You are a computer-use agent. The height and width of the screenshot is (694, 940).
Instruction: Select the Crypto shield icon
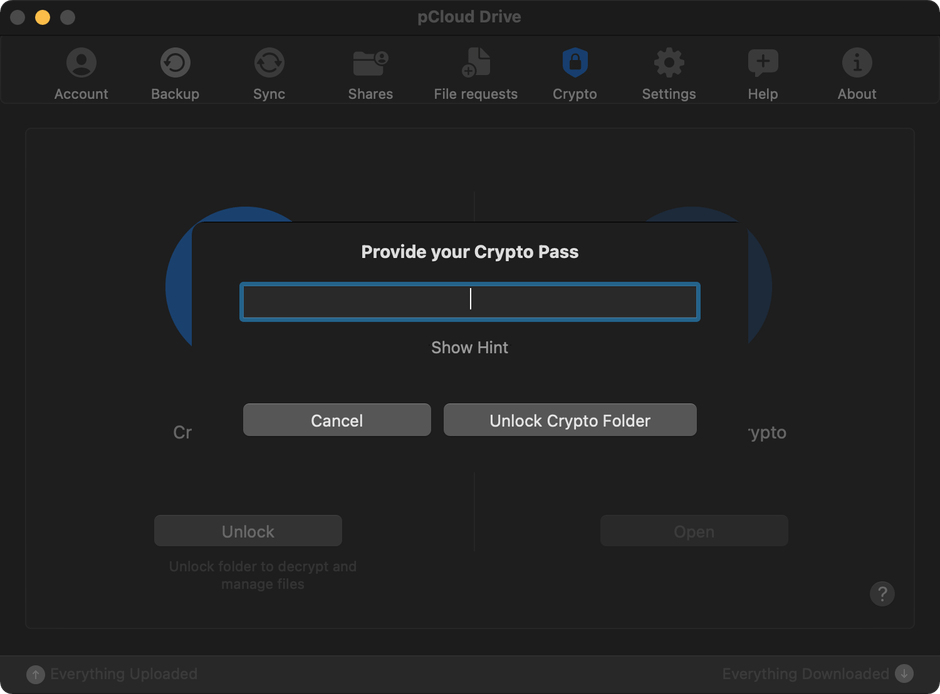click(x=575, y=60)
